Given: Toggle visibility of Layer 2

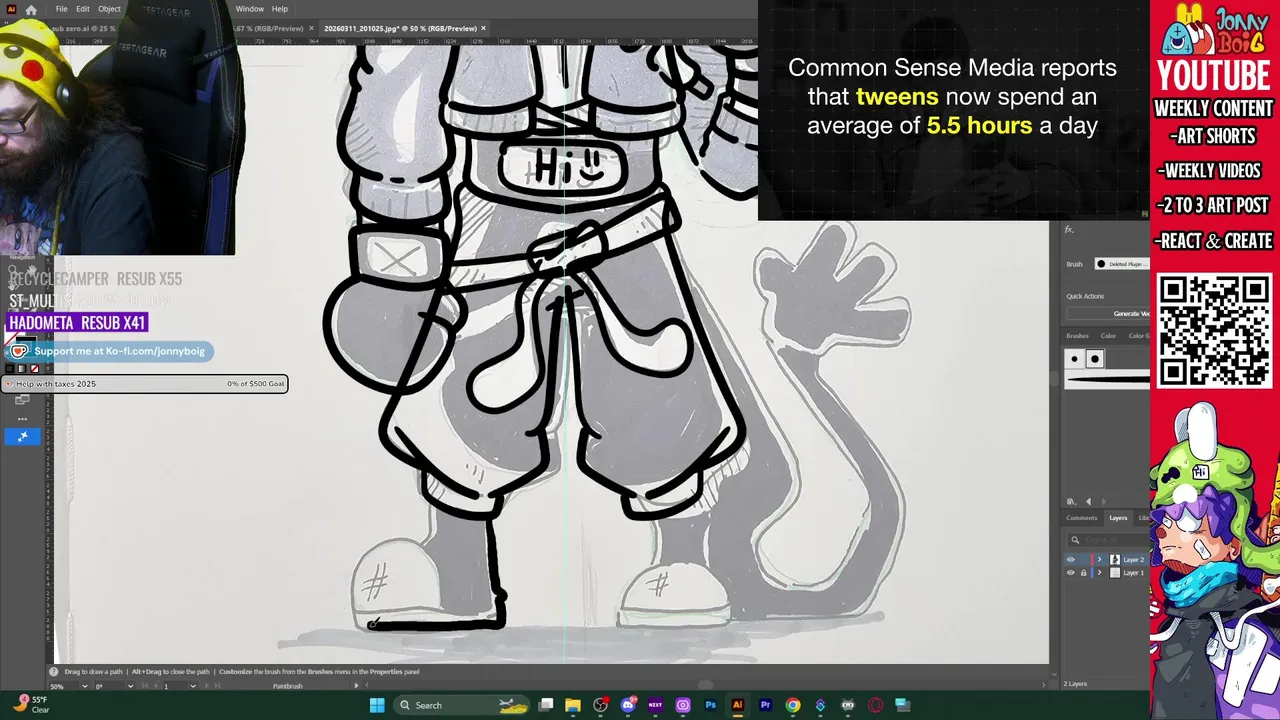Looking at the screenshot, I should [x=1071, y=560].
